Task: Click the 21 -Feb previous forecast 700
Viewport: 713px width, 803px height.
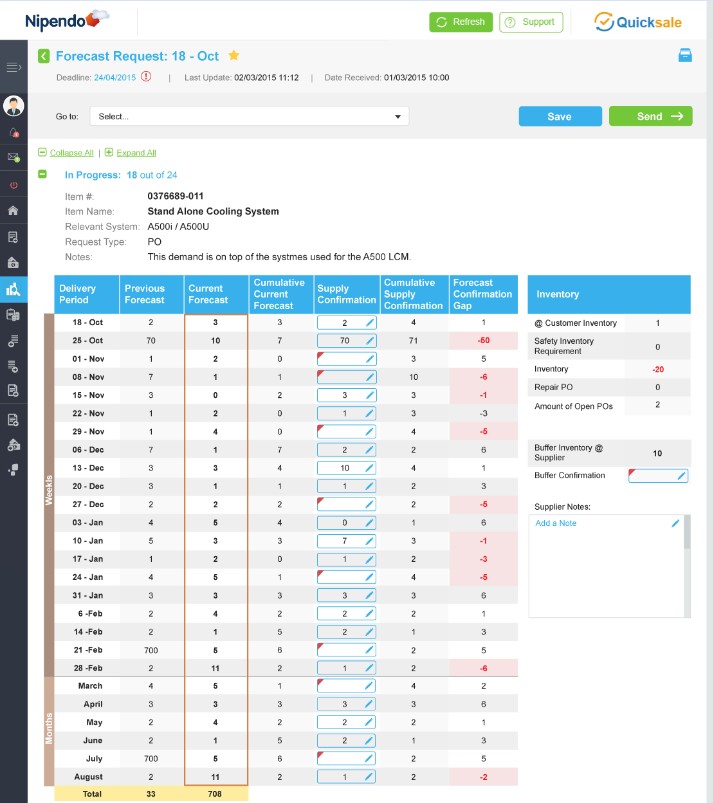Action: tap(151, 650)
